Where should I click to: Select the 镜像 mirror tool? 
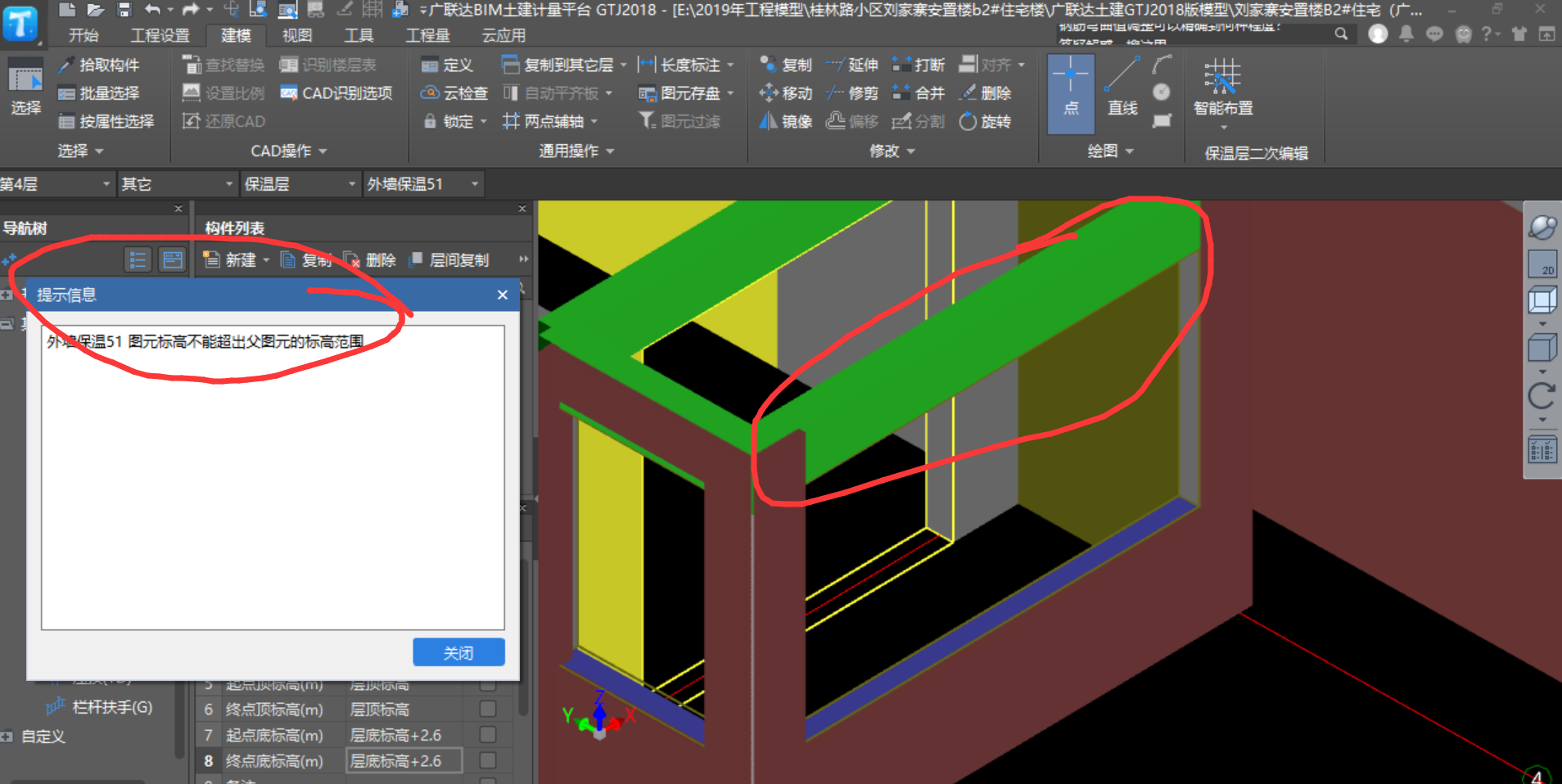coord(785,121)
